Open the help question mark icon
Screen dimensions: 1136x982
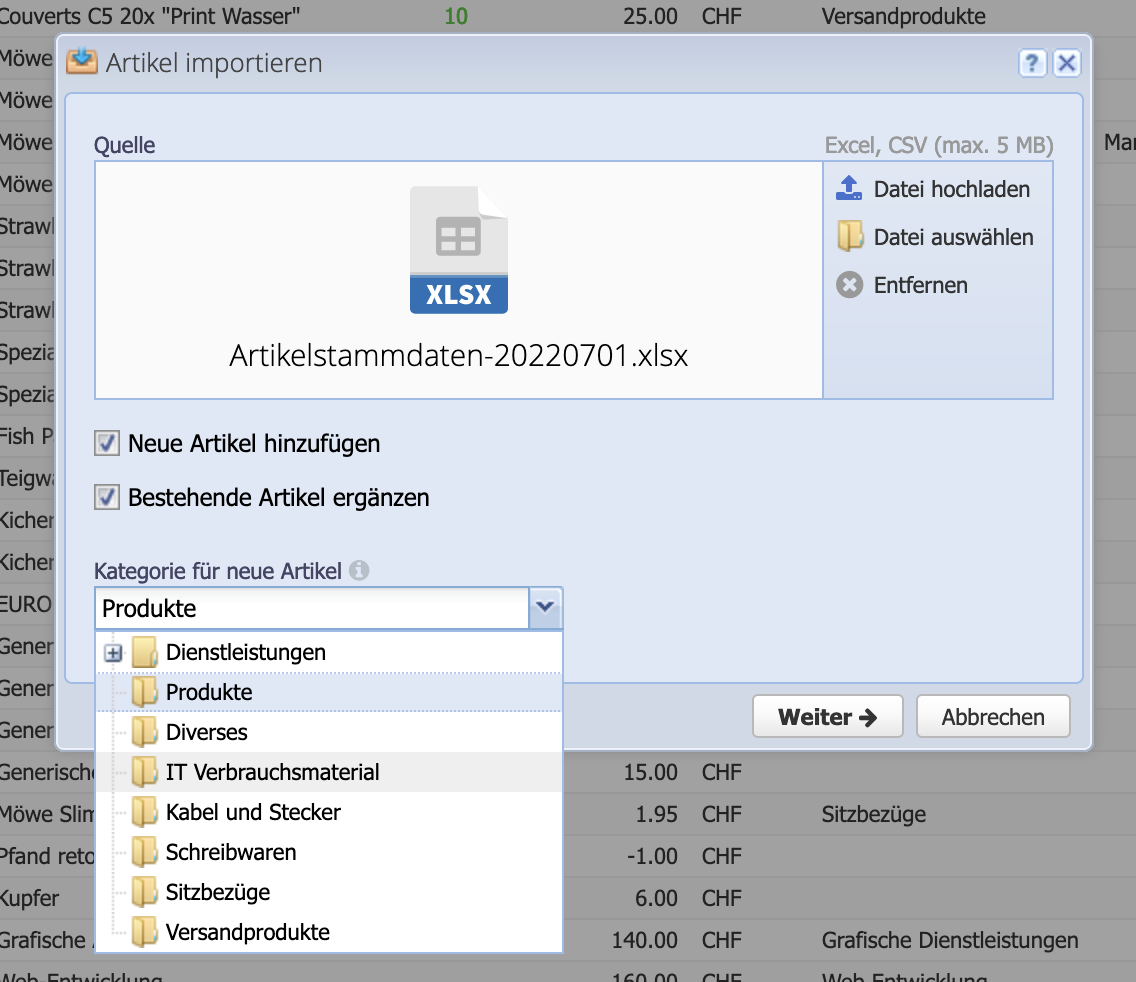[x=1032, y=63]
